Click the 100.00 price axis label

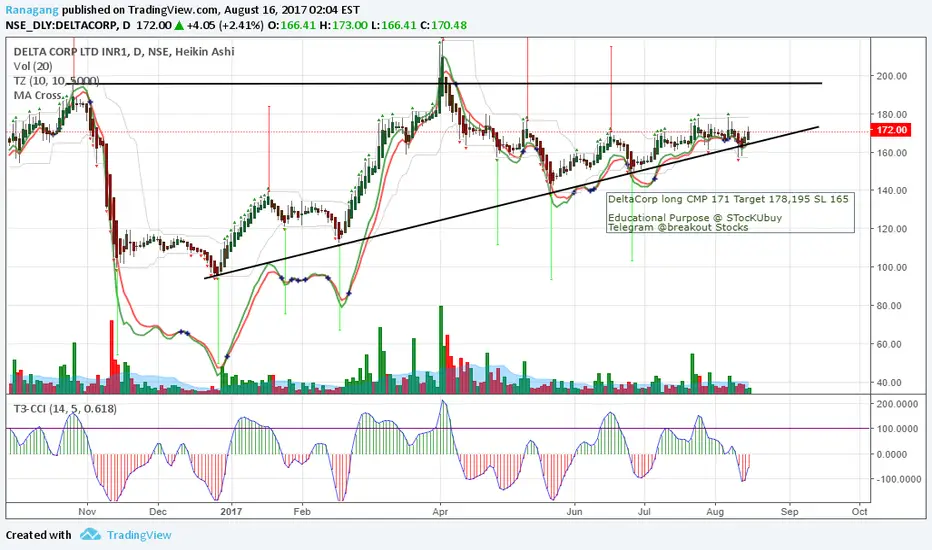coord(892,267)
